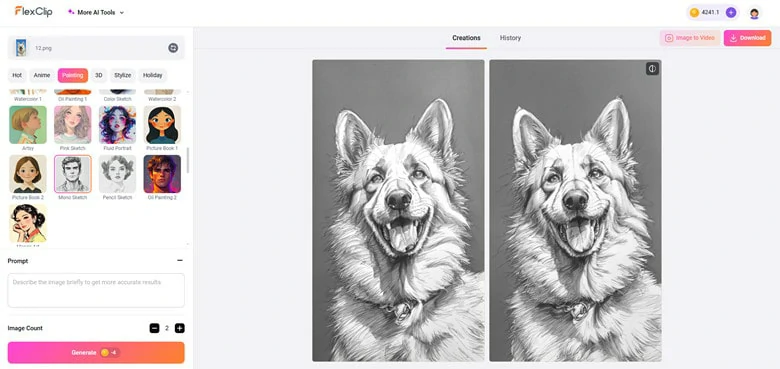Choose the Artsy style thumbnail
Screen dimensions: 780x369
[x=28, y=125]
